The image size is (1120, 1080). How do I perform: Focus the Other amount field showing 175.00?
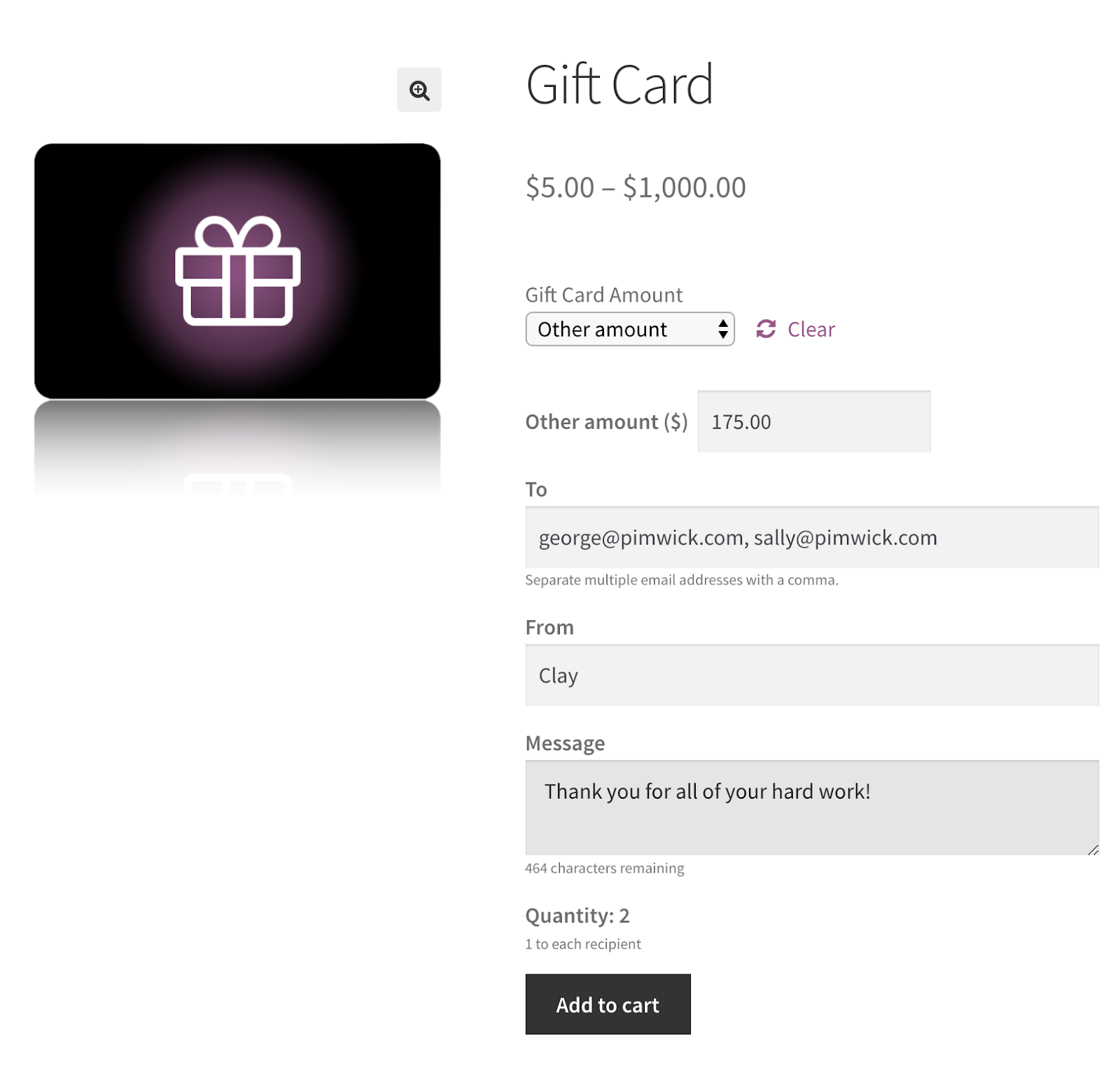pyautogui.click(x=813, y=421)
